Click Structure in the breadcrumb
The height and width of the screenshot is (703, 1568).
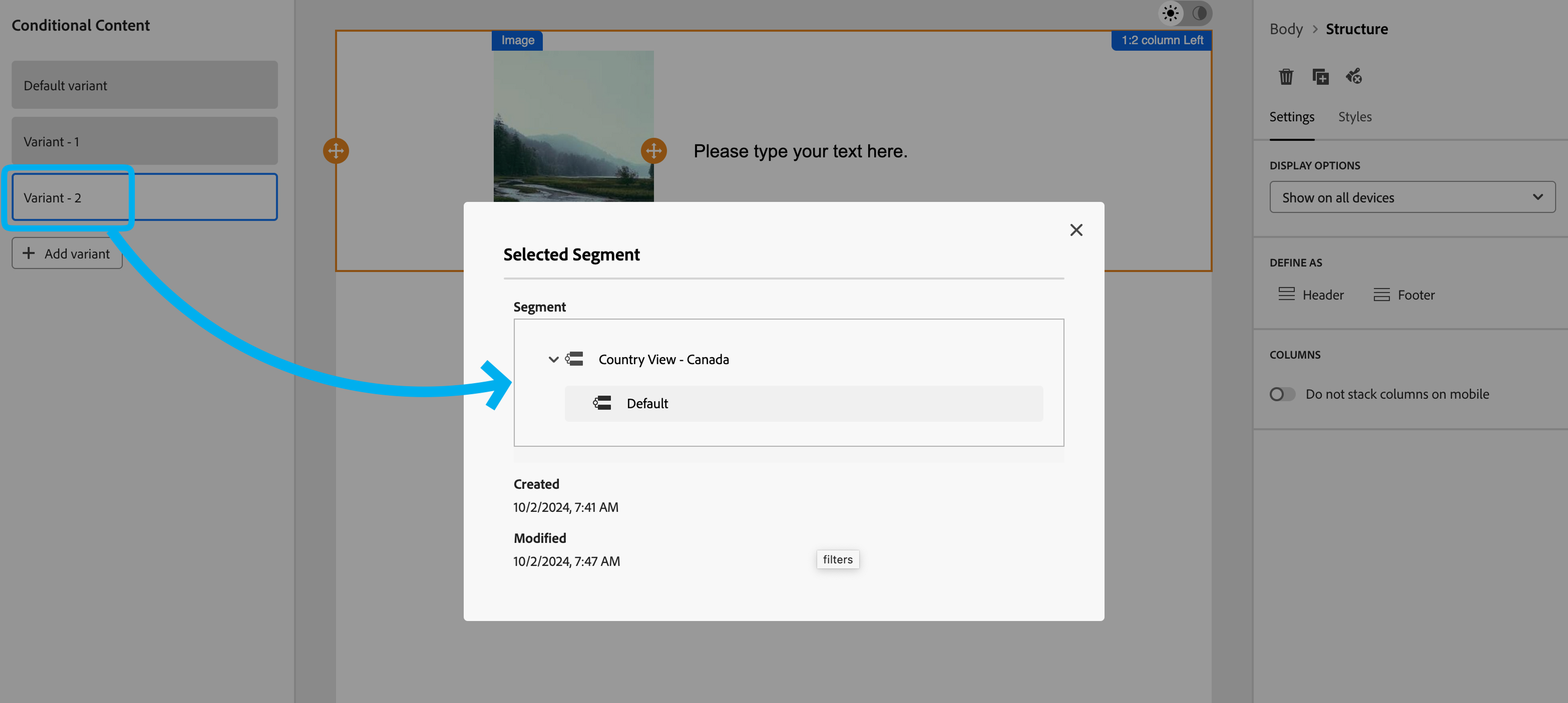(x=1357, y=29)
